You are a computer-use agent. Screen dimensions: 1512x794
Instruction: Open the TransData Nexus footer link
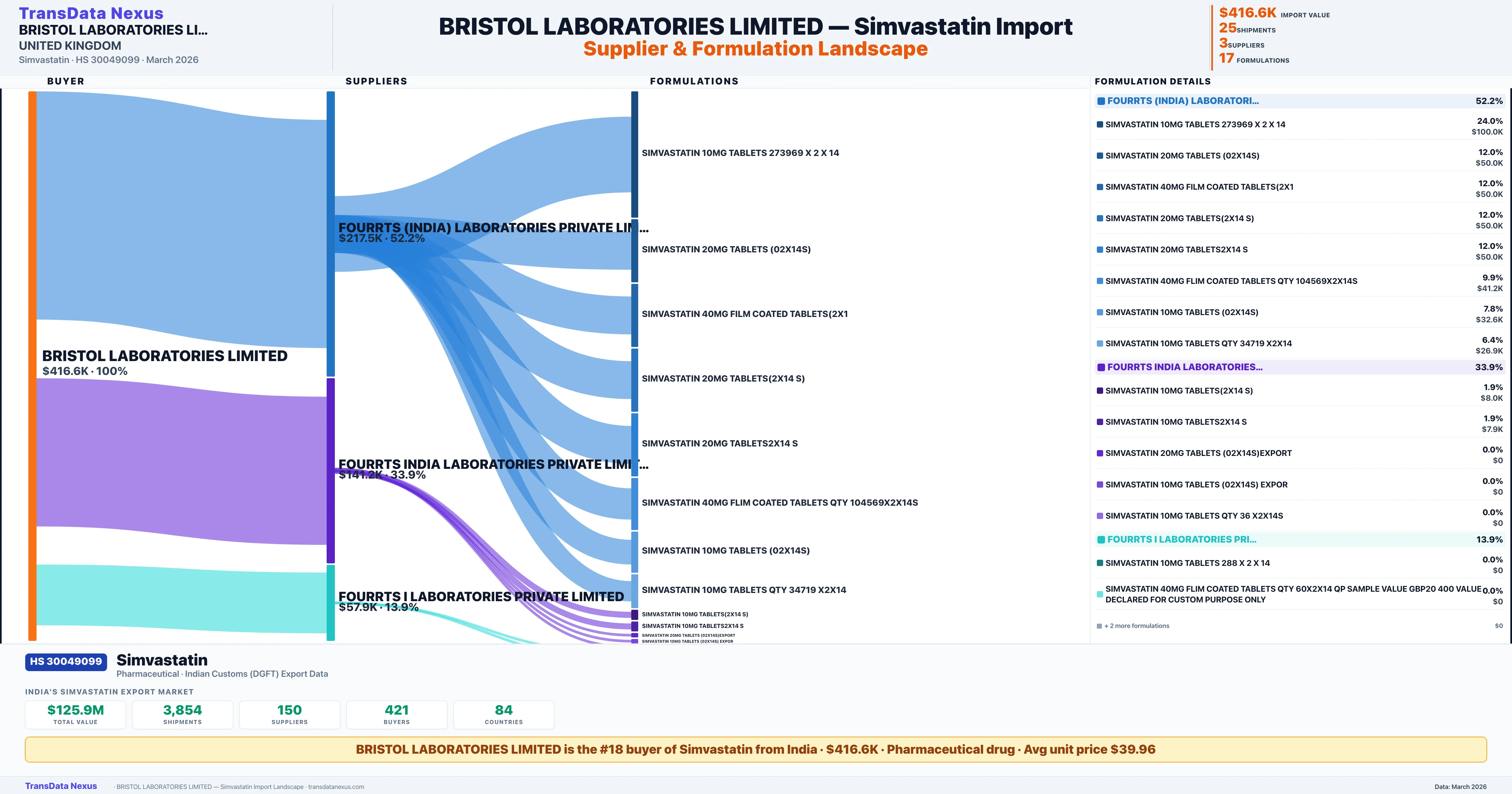click(x=61, y=786)
